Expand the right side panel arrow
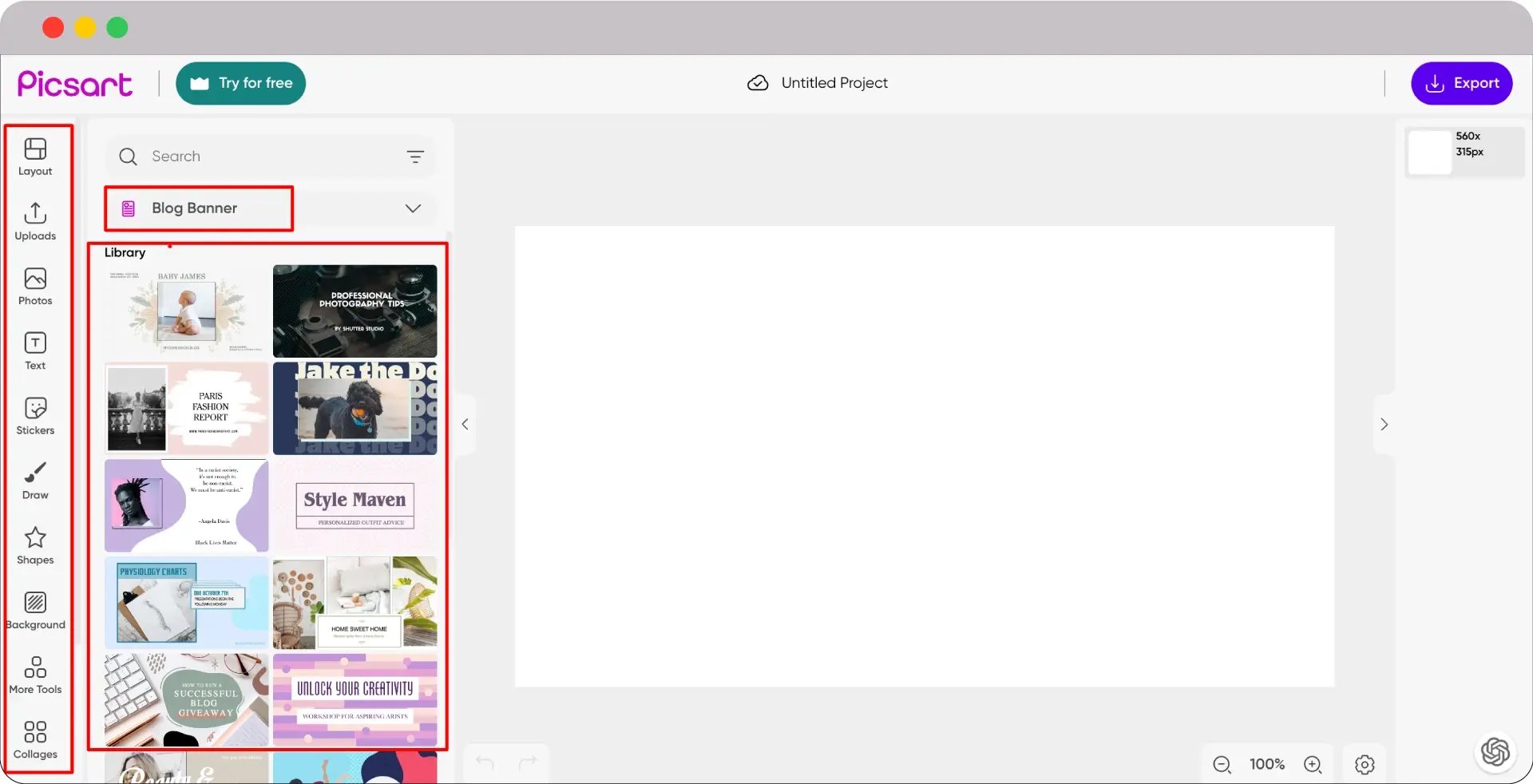This screenshot has width=1533, height=784. pos(1384,425)
